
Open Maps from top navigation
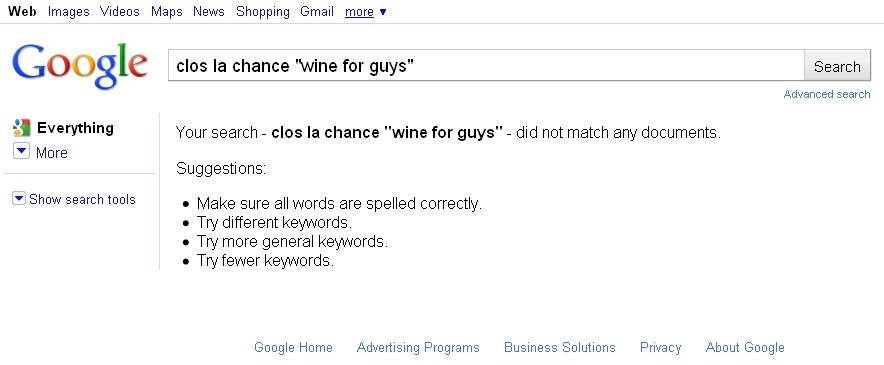(x=166, y=11)
